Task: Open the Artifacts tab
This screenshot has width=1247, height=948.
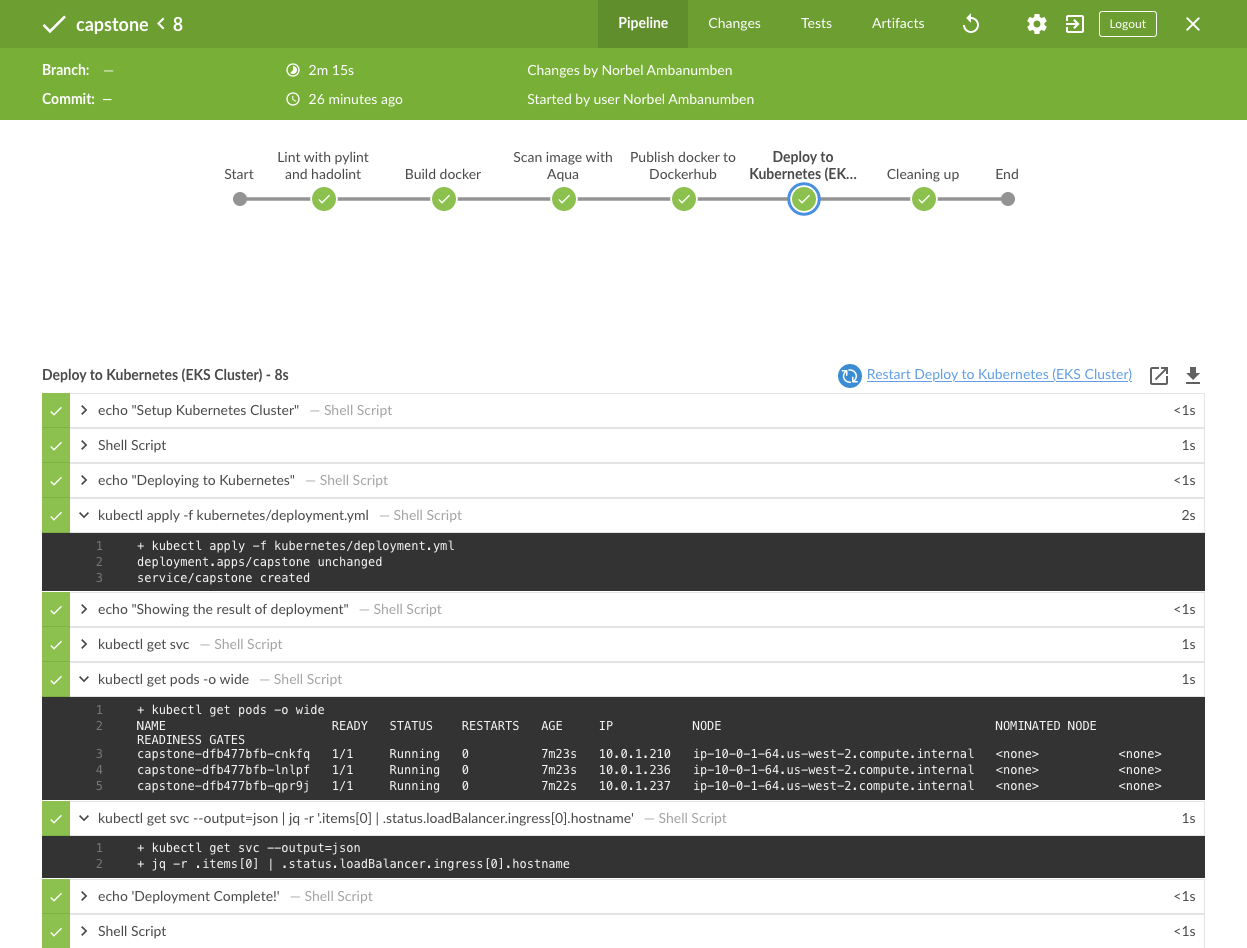Action: click(x=897, y=24)
